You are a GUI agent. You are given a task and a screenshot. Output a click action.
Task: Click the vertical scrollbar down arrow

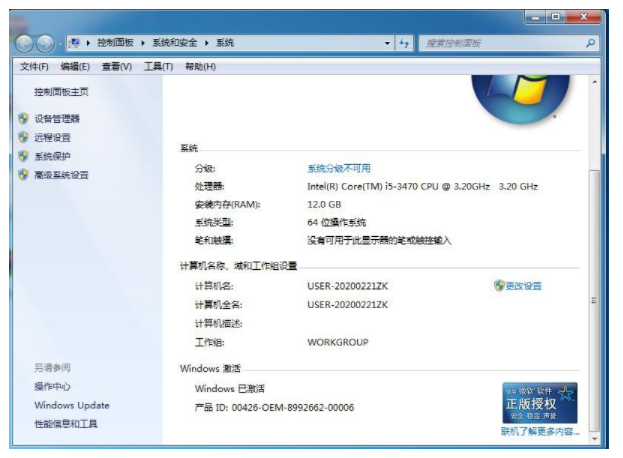point(595,437)
